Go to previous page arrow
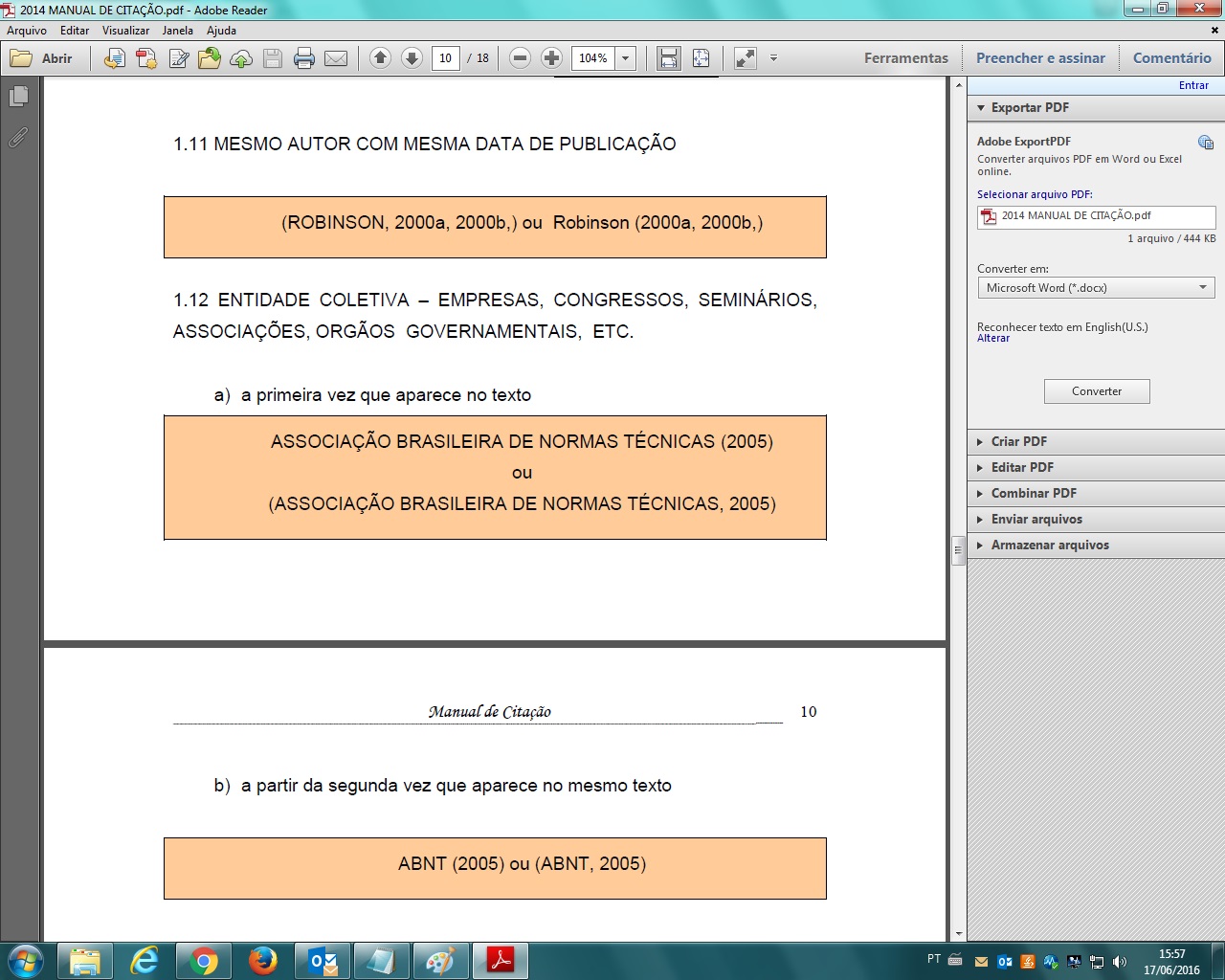 pyautogui.click(x=380, y=58)
